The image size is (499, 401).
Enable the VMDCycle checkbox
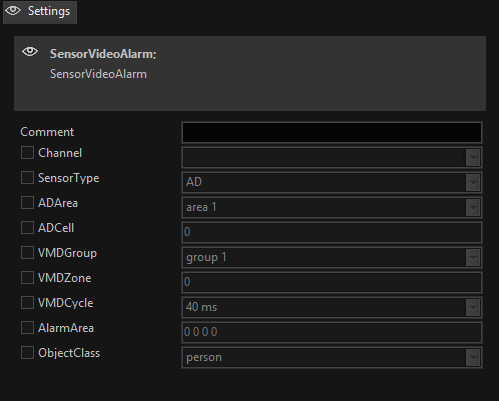click(x=27, y=303)
